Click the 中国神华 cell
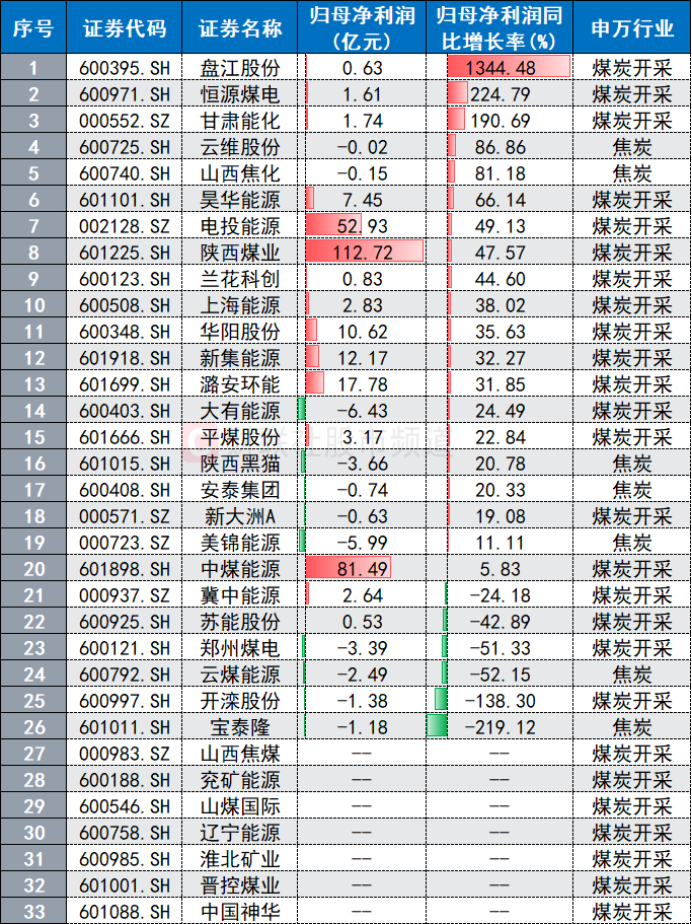 click(x=239, y=911)
